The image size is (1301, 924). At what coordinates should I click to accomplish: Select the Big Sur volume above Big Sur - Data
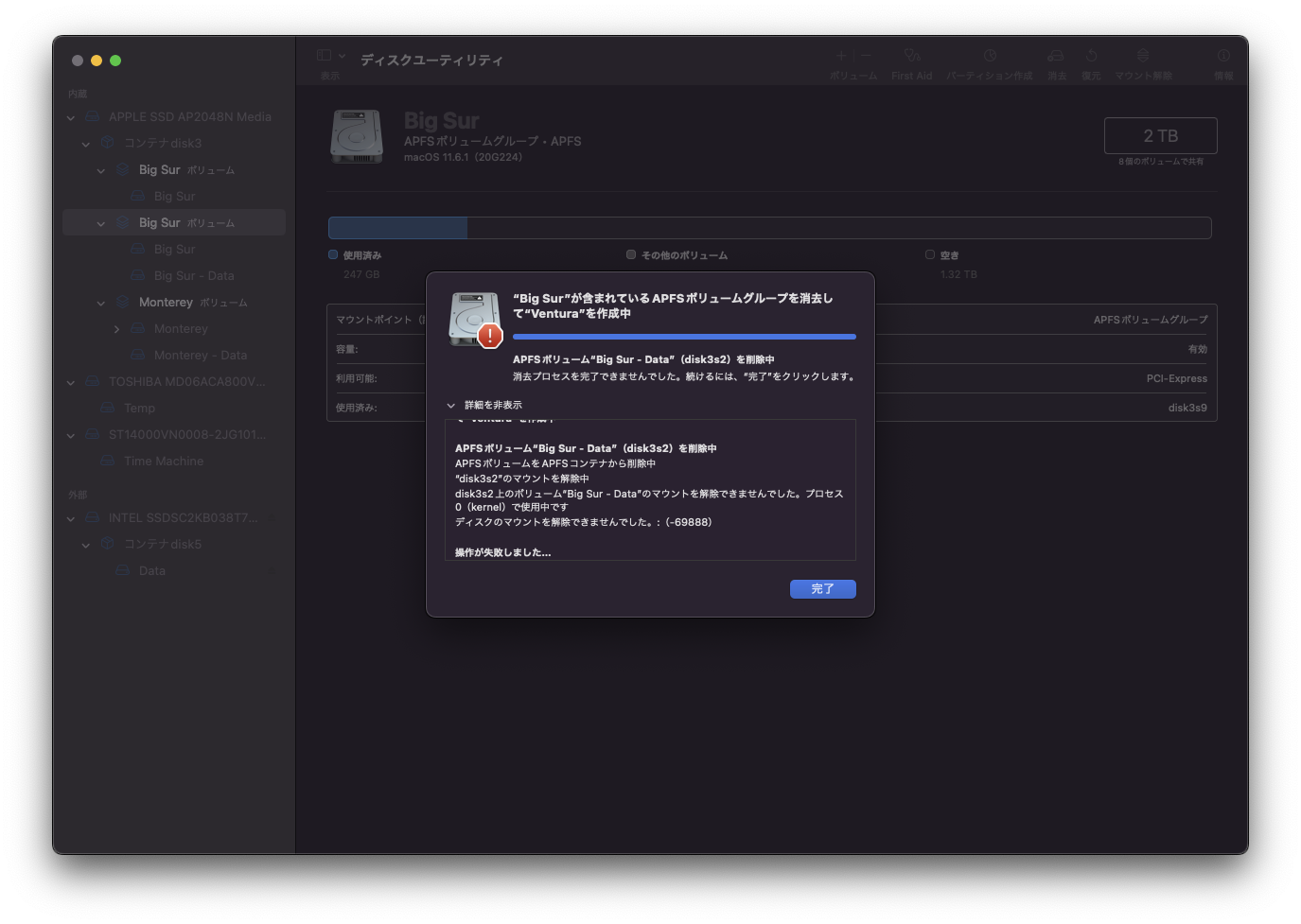click(174, 249)
